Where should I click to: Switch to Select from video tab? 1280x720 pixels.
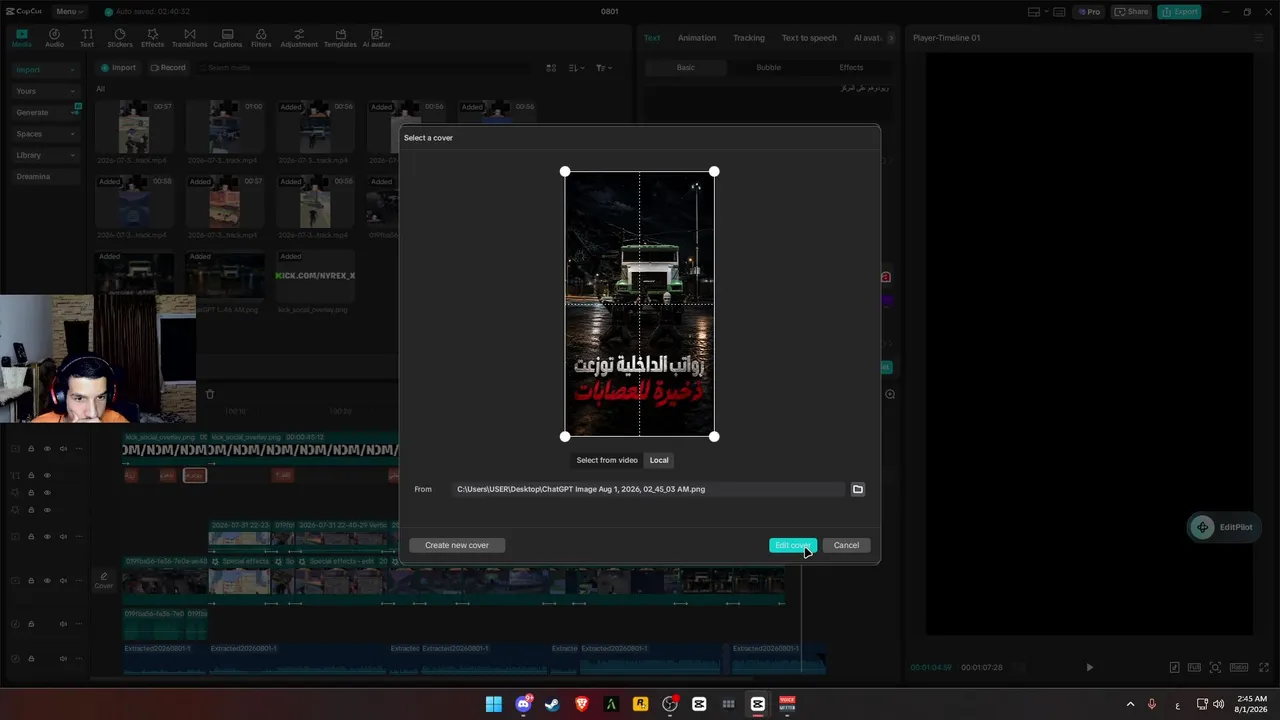607,460
